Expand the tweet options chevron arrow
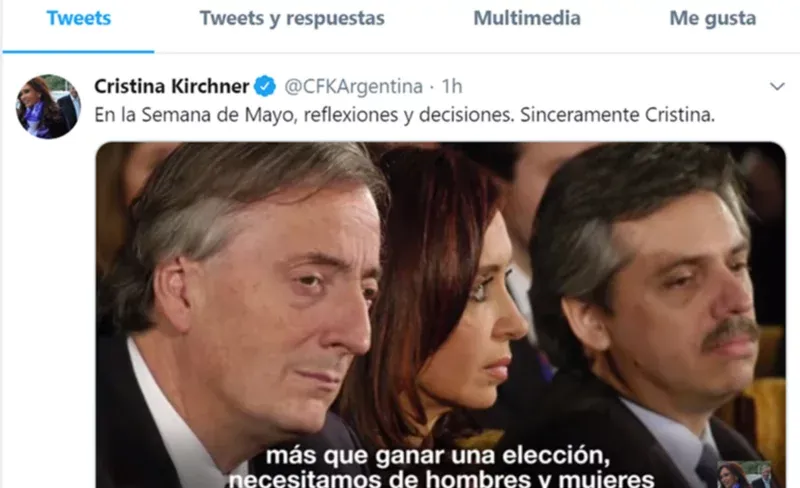 777,86
